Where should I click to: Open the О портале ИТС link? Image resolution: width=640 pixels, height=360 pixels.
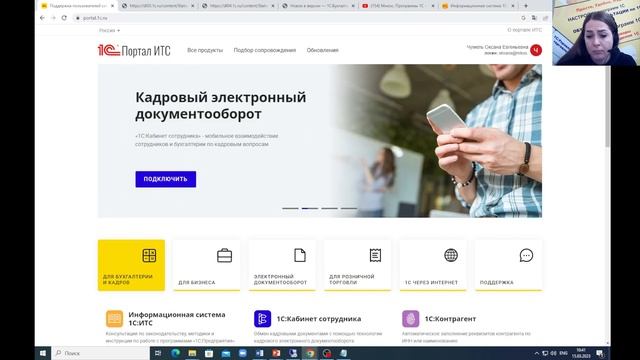click(x=524, y=30)
